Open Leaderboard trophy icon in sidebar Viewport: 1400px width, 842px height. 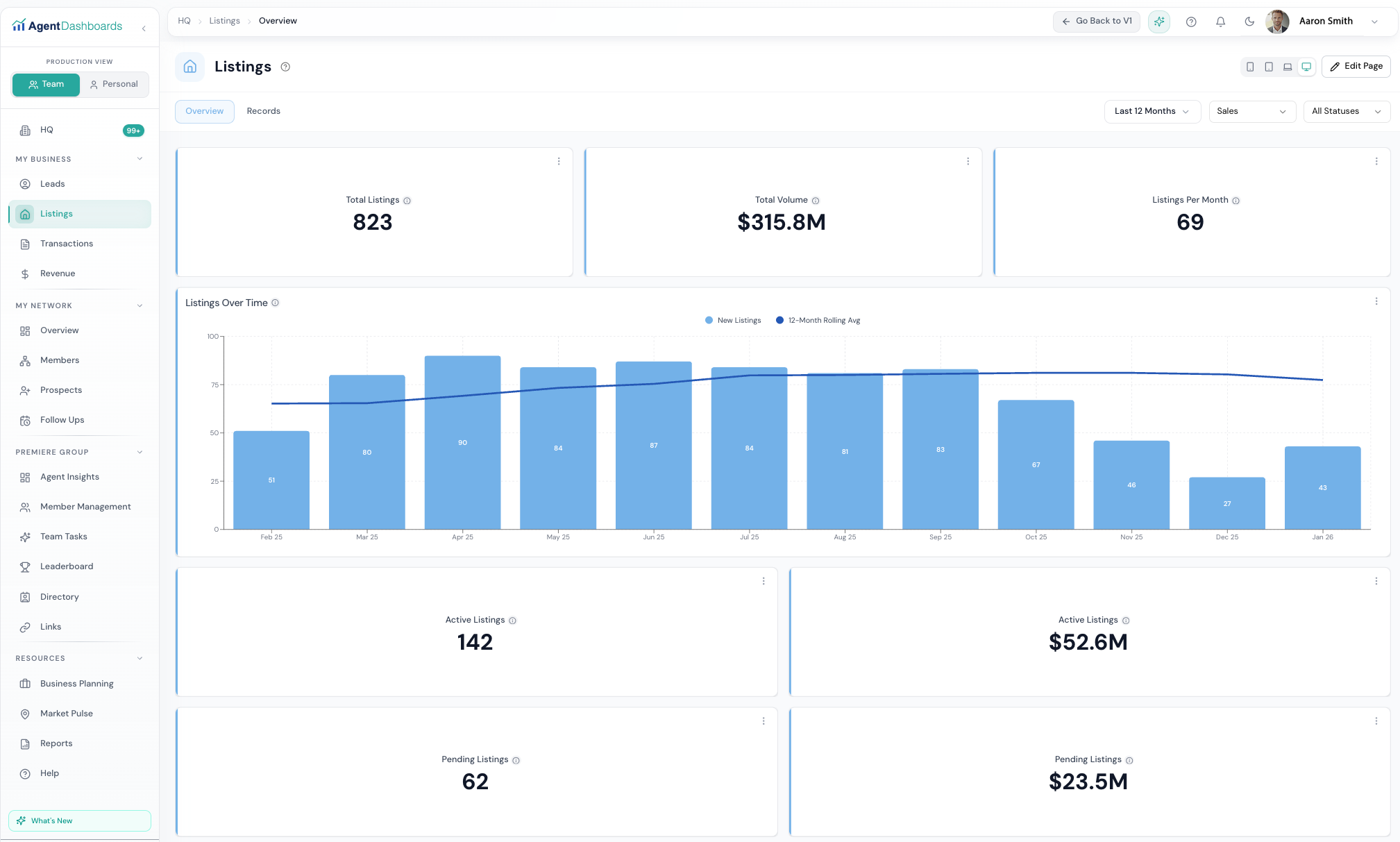tap(25, 566)
